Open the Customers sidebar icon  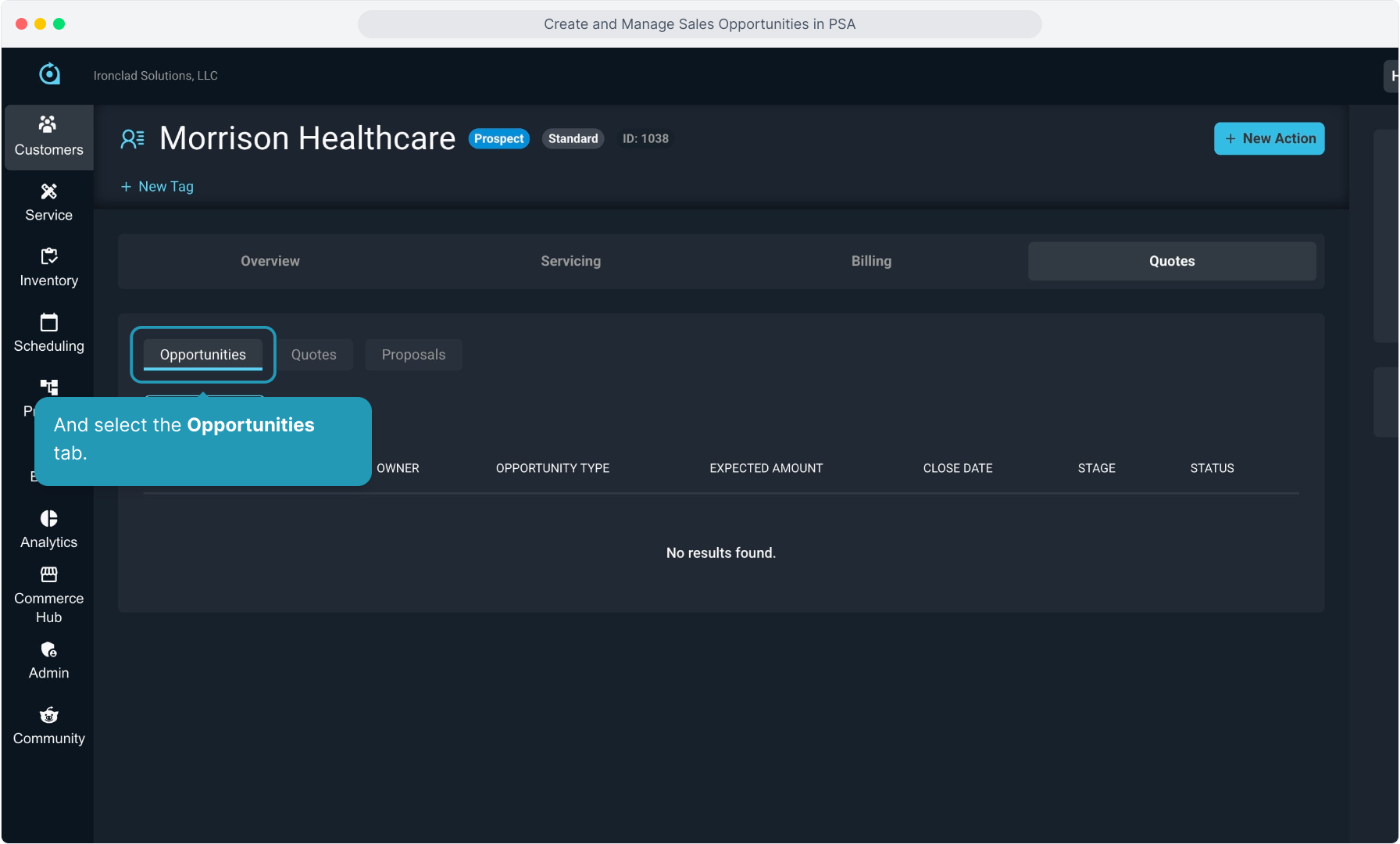pyautogui.click(x=48, y=125)
